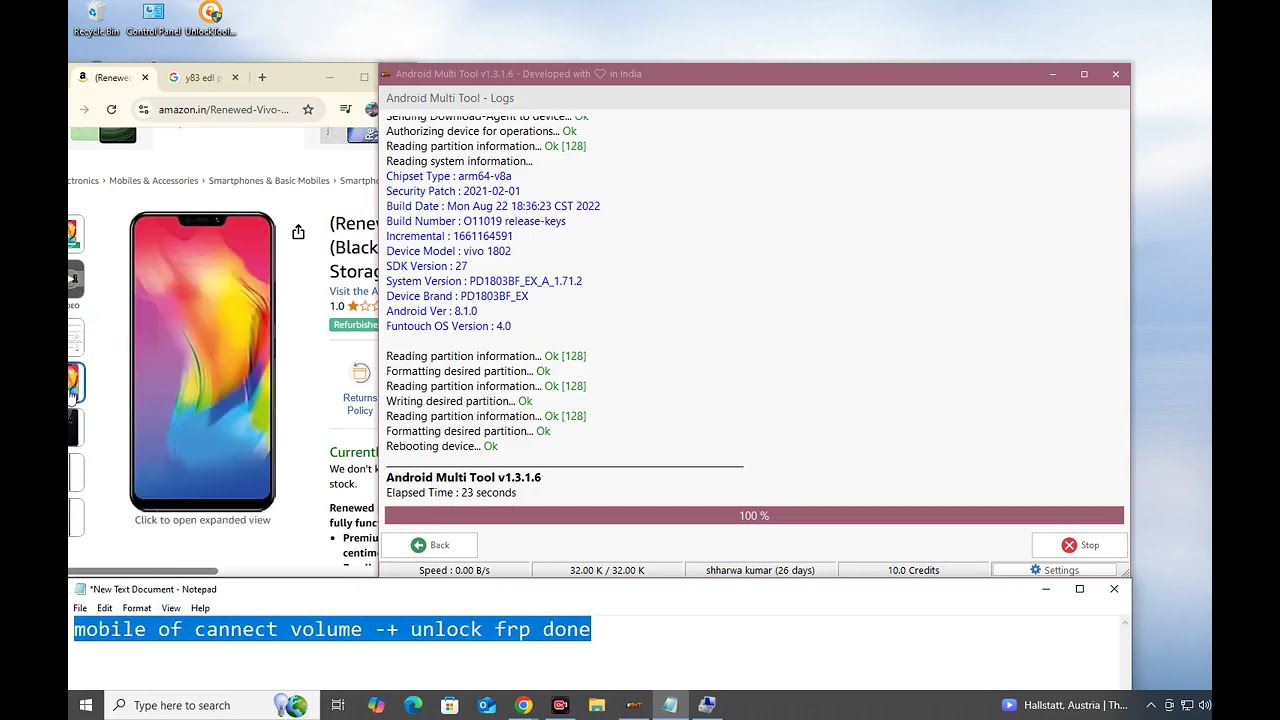Close the y83 edl Google tab
This screenshot has height=720, width=1280.
[x=237, y=77]
